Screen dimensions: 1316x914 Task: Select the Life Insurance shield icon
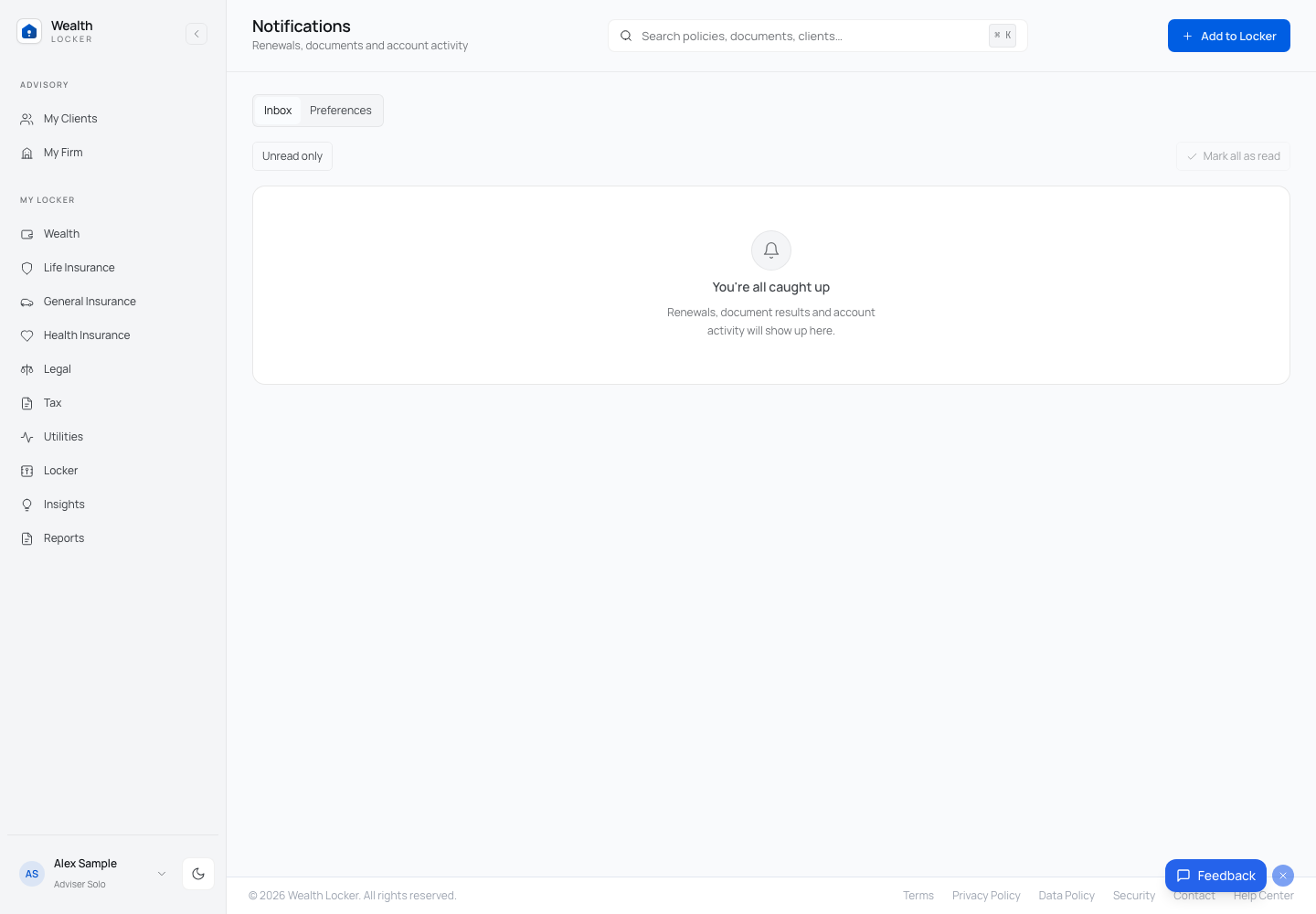click(27, 268)
